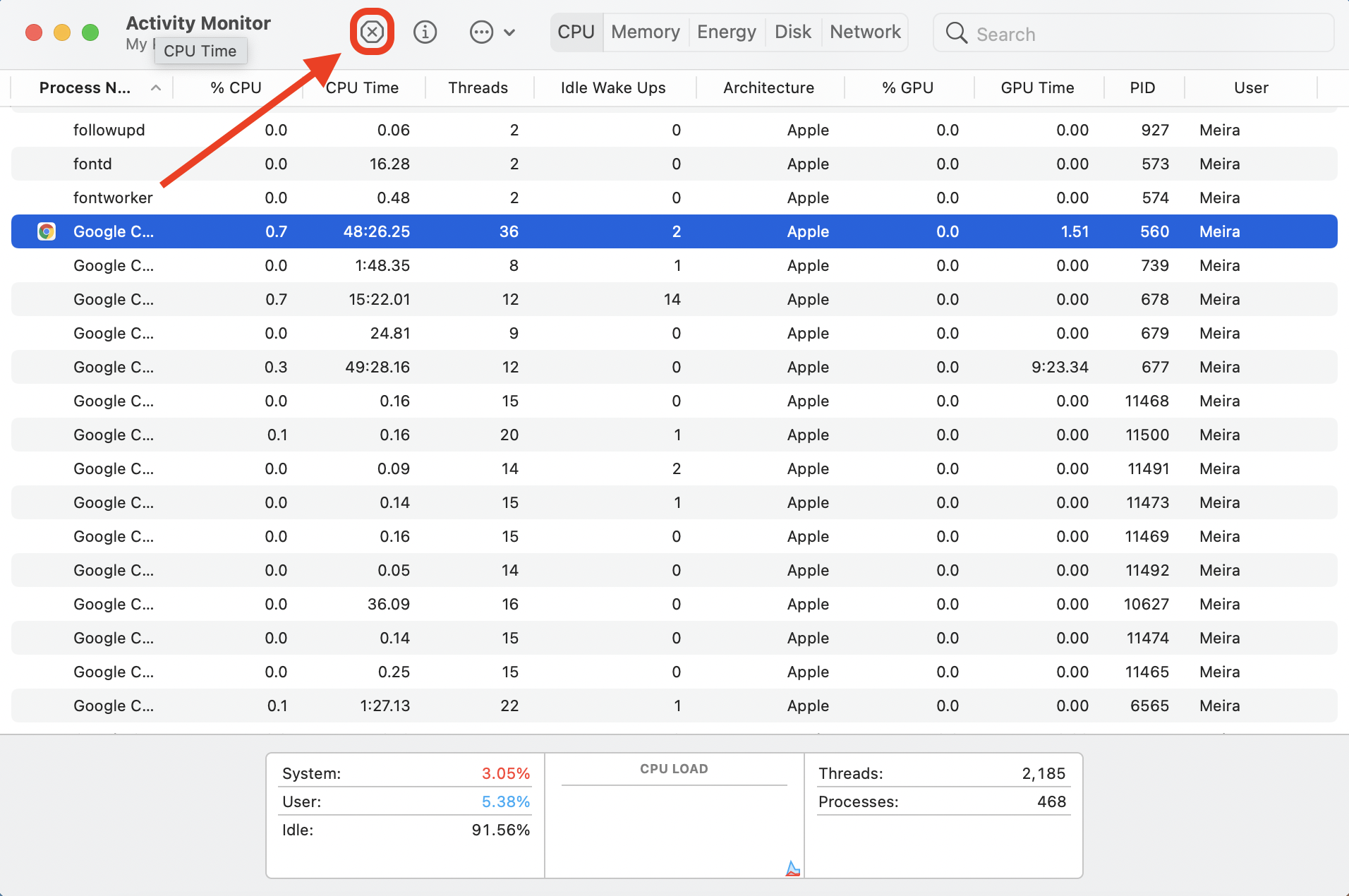Switch to the Energy tab
Image resolution: width=1349 pixels, height=896 pixels.
726,32
